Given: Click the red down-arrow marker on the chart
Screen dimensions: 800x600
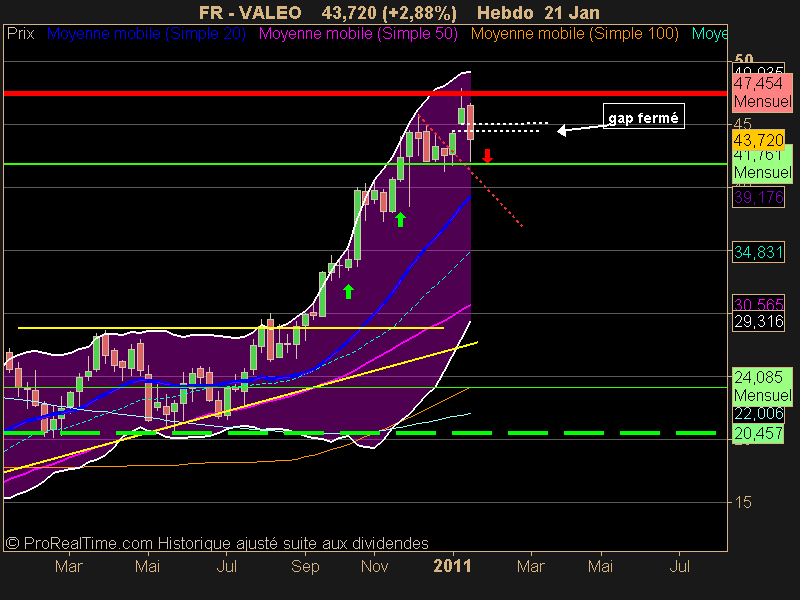Looking at the screenshot, I should (487, 156).
